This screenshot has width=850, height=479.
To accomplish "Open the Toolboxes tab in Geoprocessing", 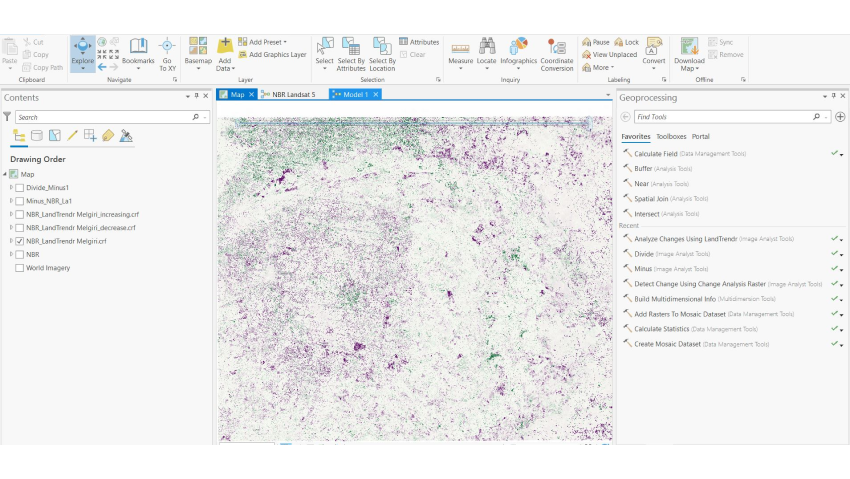I will tap(670, 136).
